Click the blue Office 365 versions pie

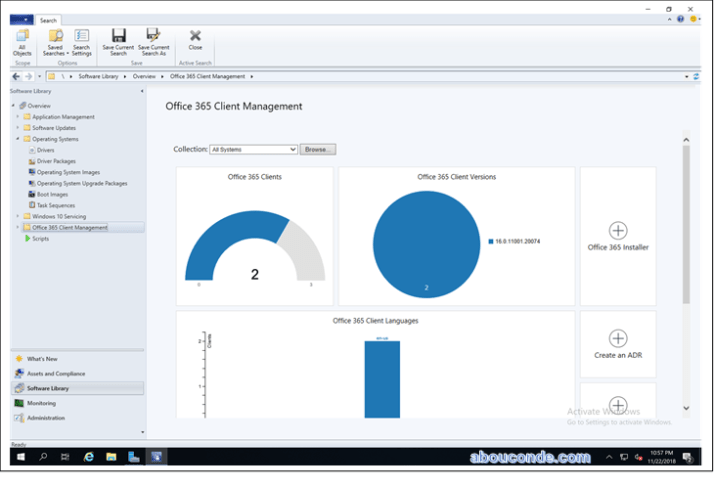[424, 244]
